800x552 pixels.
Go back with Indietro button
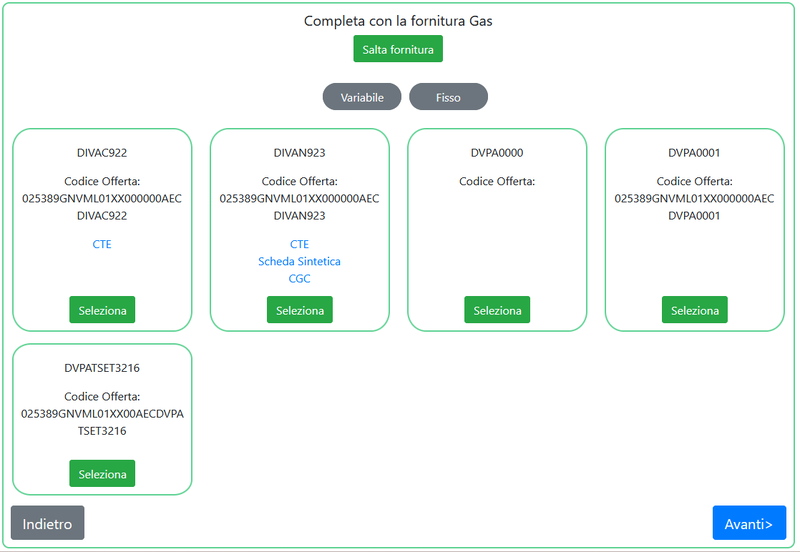tap(47, 522)
